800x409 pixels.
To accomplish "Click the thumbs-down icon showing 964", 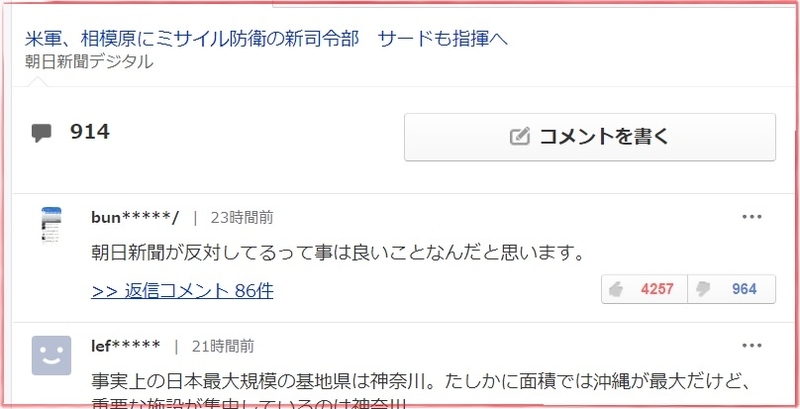I will (x=703, y=290).
